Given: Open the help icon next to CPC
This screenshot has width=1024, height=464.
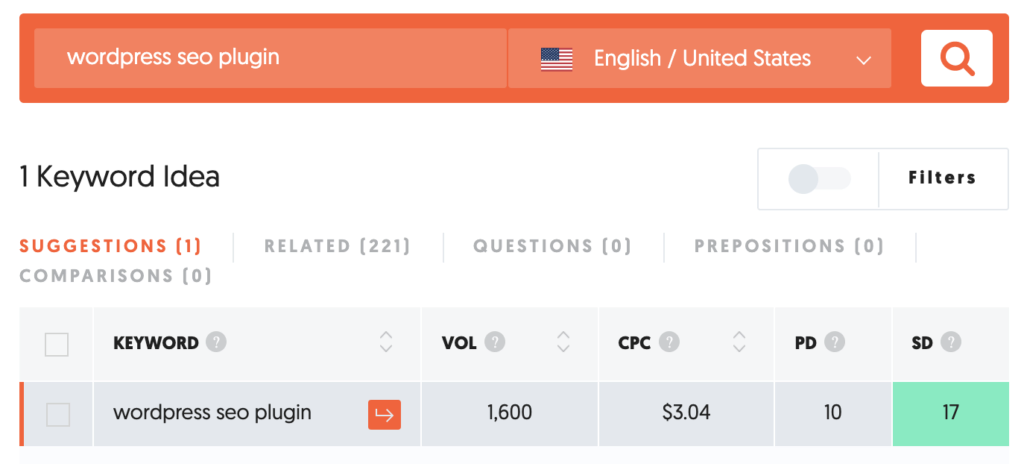Looking at the screenshot, I should click(669, 342).
